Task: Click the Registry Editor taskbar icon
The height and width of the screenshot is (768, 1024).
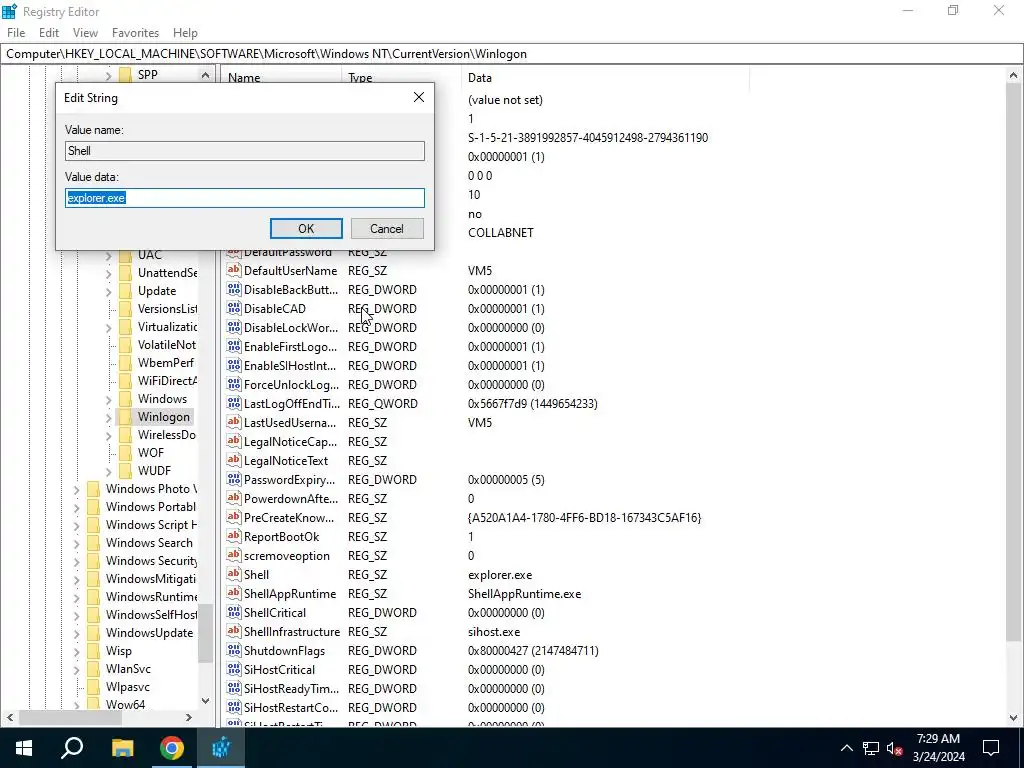Action: 221,748
